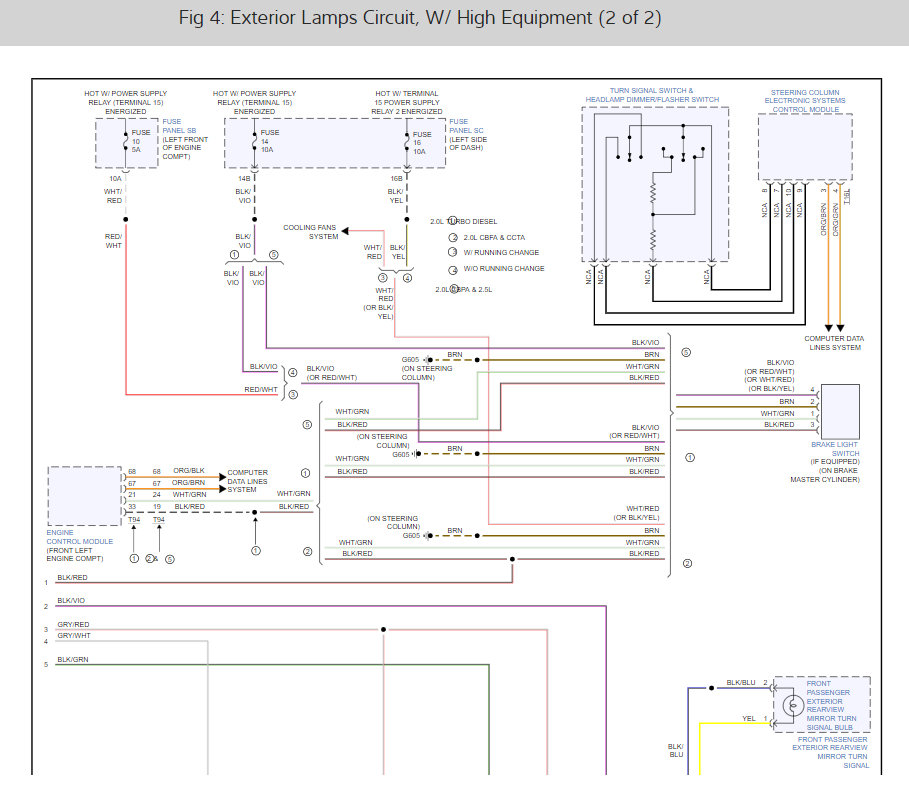Screen dimensions: 909x803
Task: Click the Fuse 10 5A symbol
Action: [x=125, y=146]
